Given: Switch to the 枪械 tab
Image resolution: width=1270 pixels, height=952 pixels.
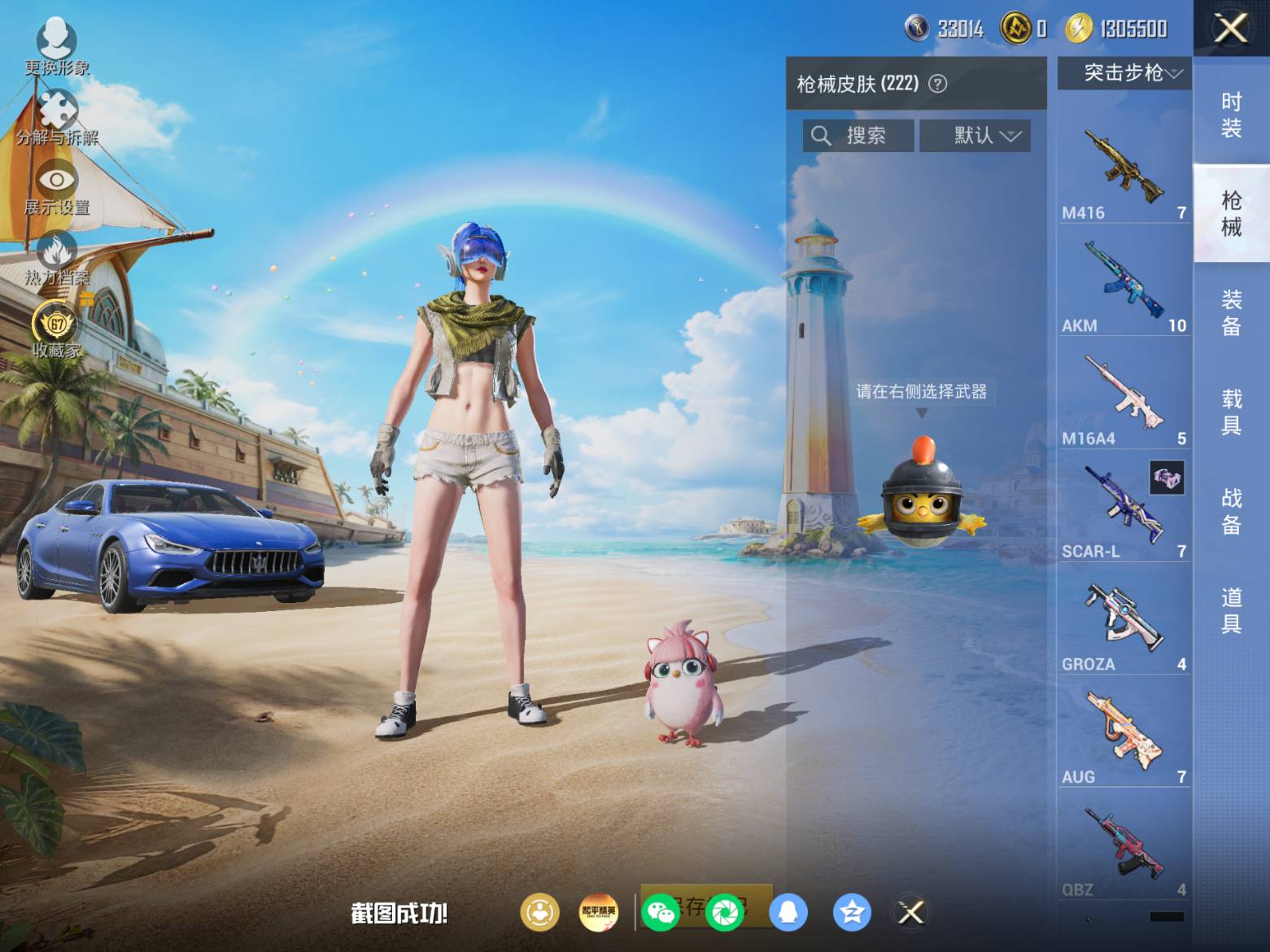Looking at the screenshot, I should [1232, 213].
